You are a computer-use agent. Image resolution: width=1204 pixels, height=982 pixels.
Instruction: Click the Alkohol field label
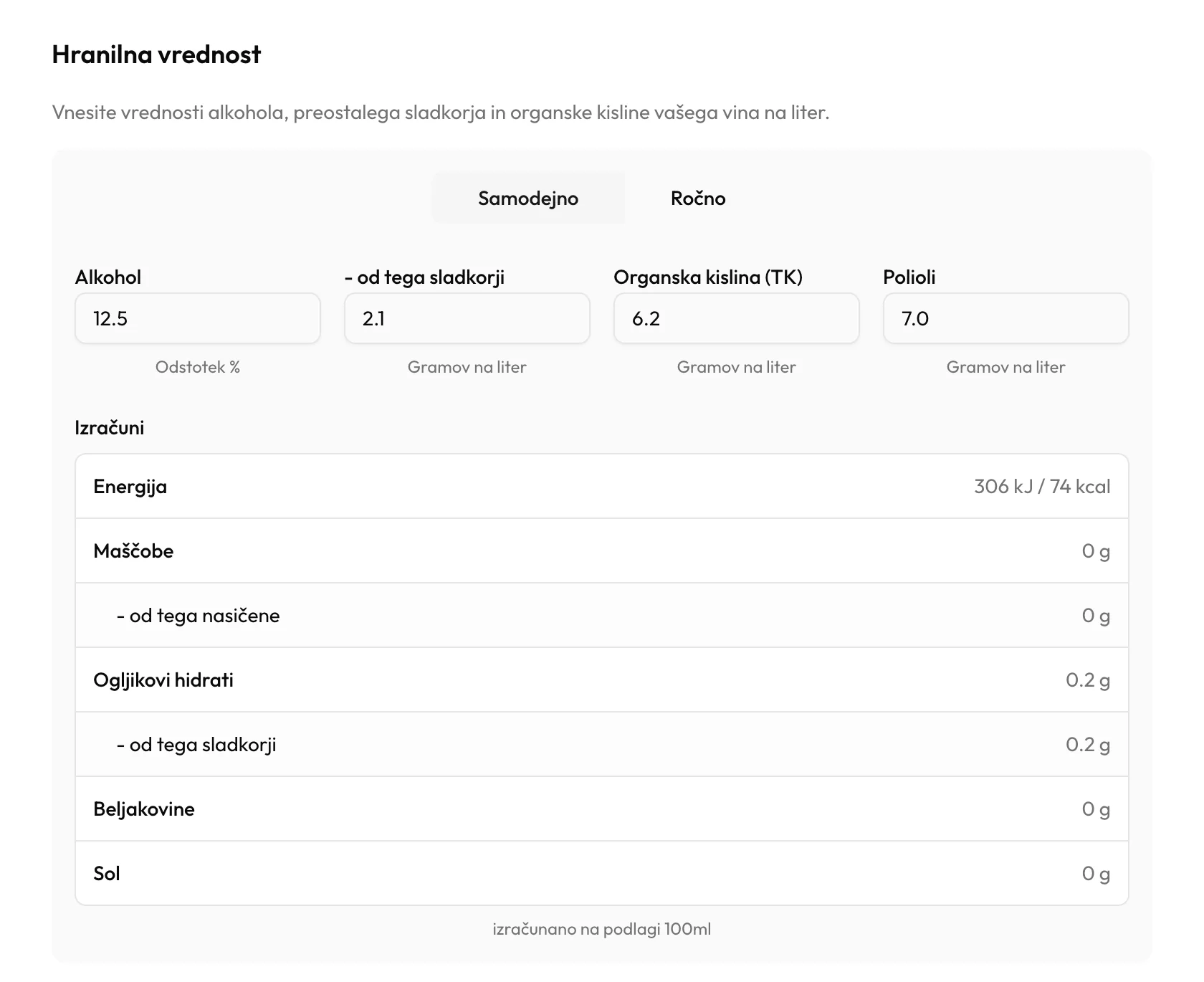(108, 277)
